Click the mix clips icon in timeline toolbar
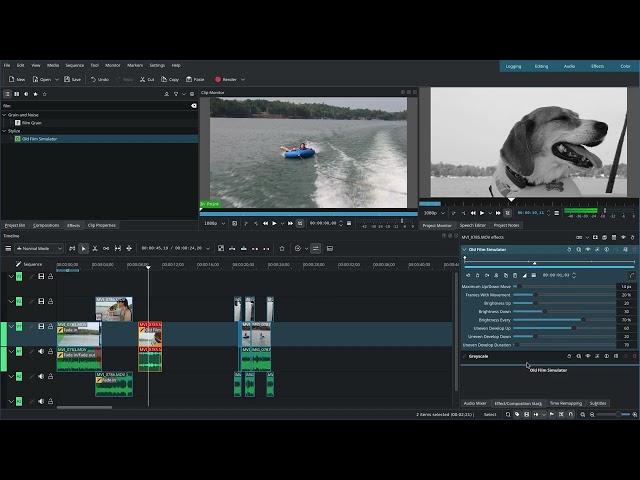Image resolution: width=640 pixels, height=480 pixels. [x=220, y=248]
